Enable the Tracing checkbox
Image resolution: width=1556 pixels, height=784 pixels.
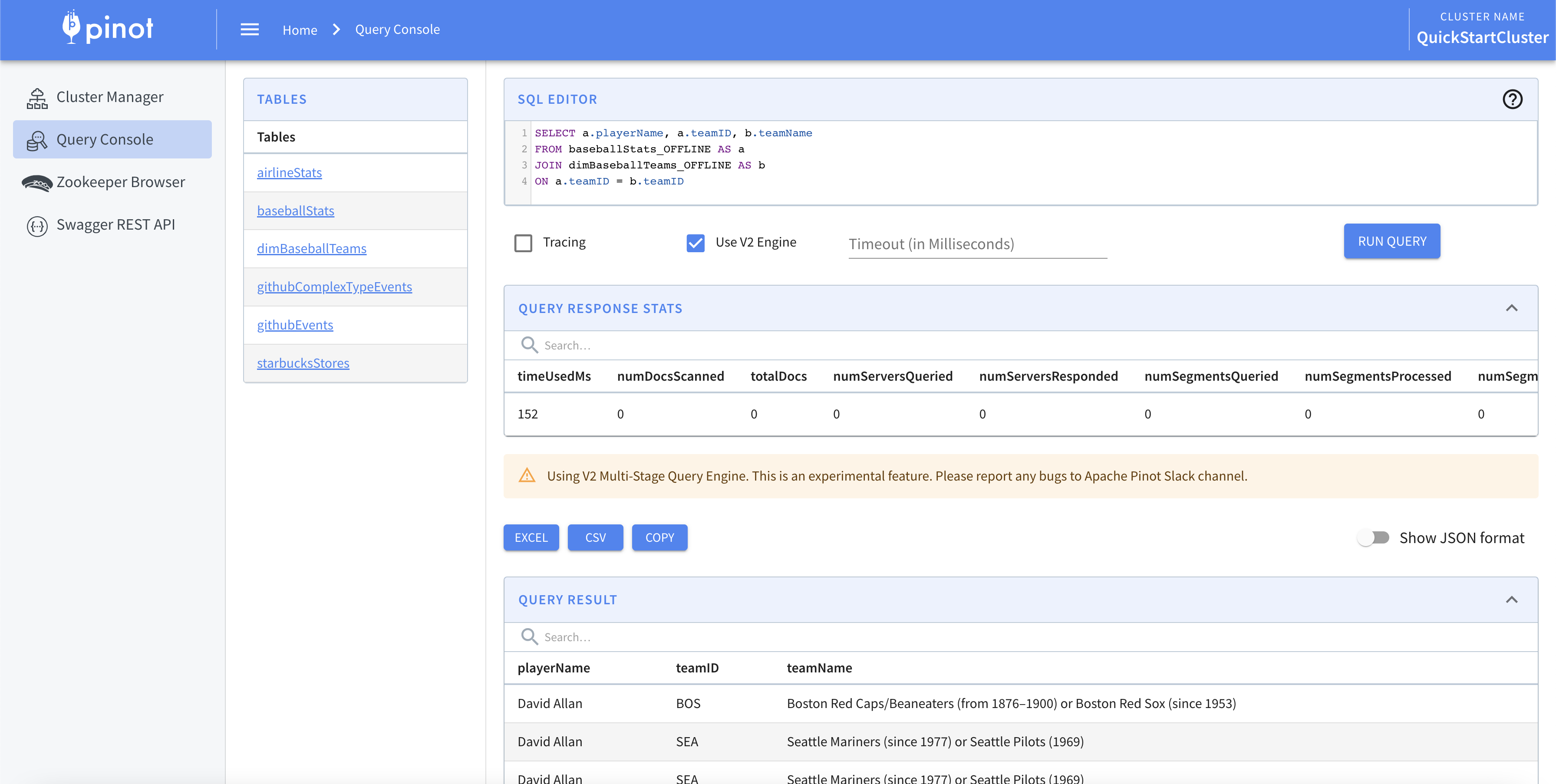click(x=523, y=243)
